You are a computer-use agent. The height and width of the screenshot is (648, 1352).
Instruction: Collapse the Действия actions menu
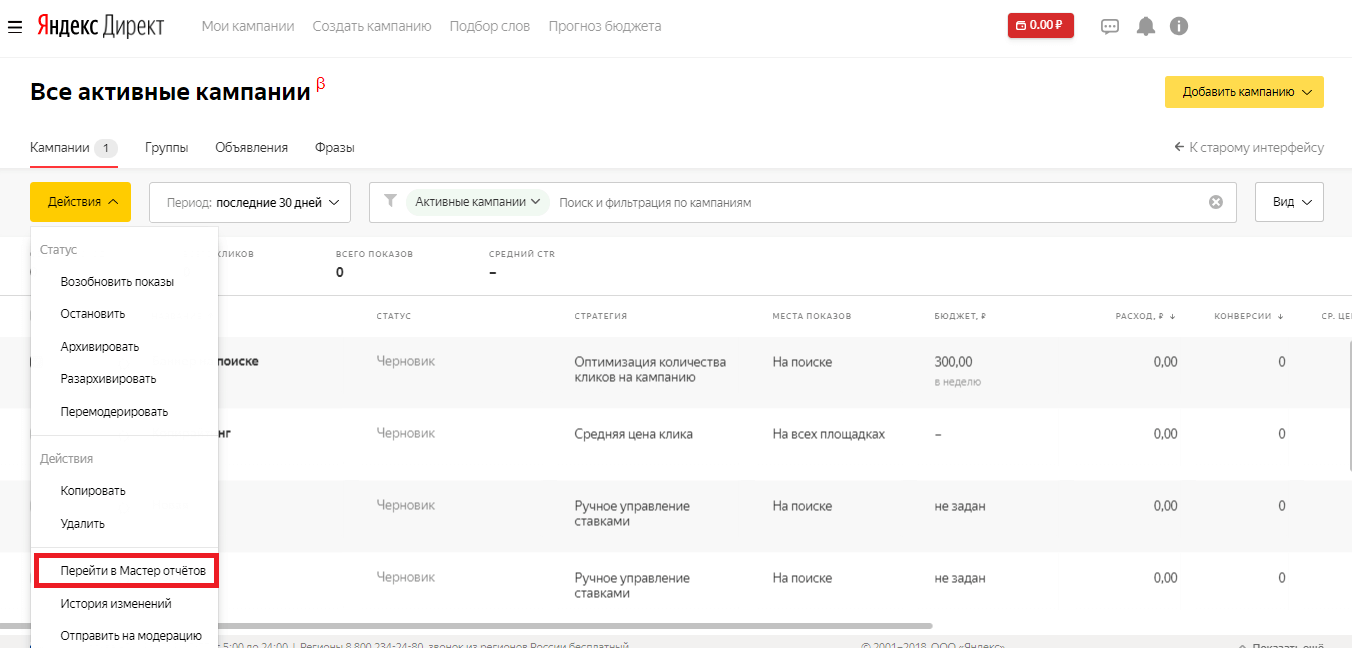click(80, 202)
